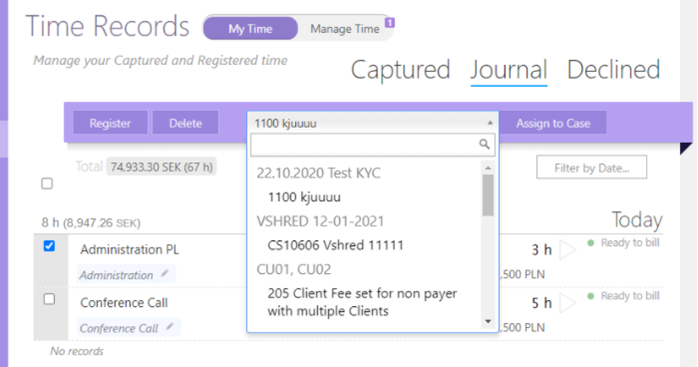The width and height of the screenshot is (698, 367).
Task: Click the dropdown list scroll-down arrow
Action: tap(488, 321)
